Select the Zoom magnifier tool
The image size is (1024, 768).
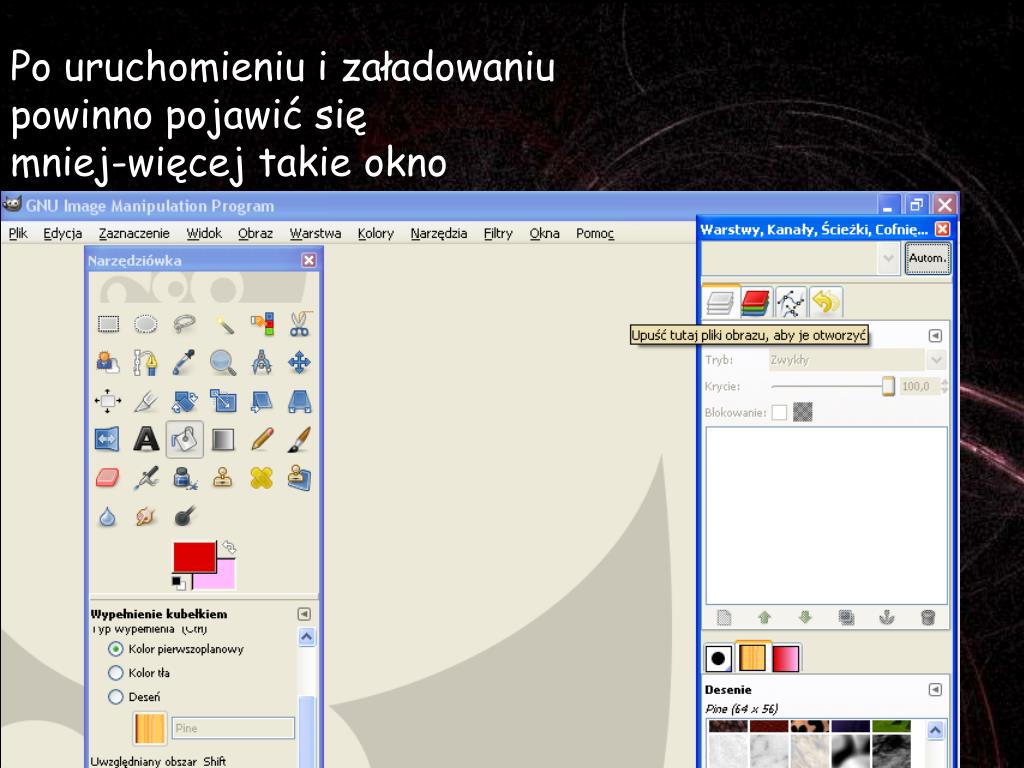point(223,362)
